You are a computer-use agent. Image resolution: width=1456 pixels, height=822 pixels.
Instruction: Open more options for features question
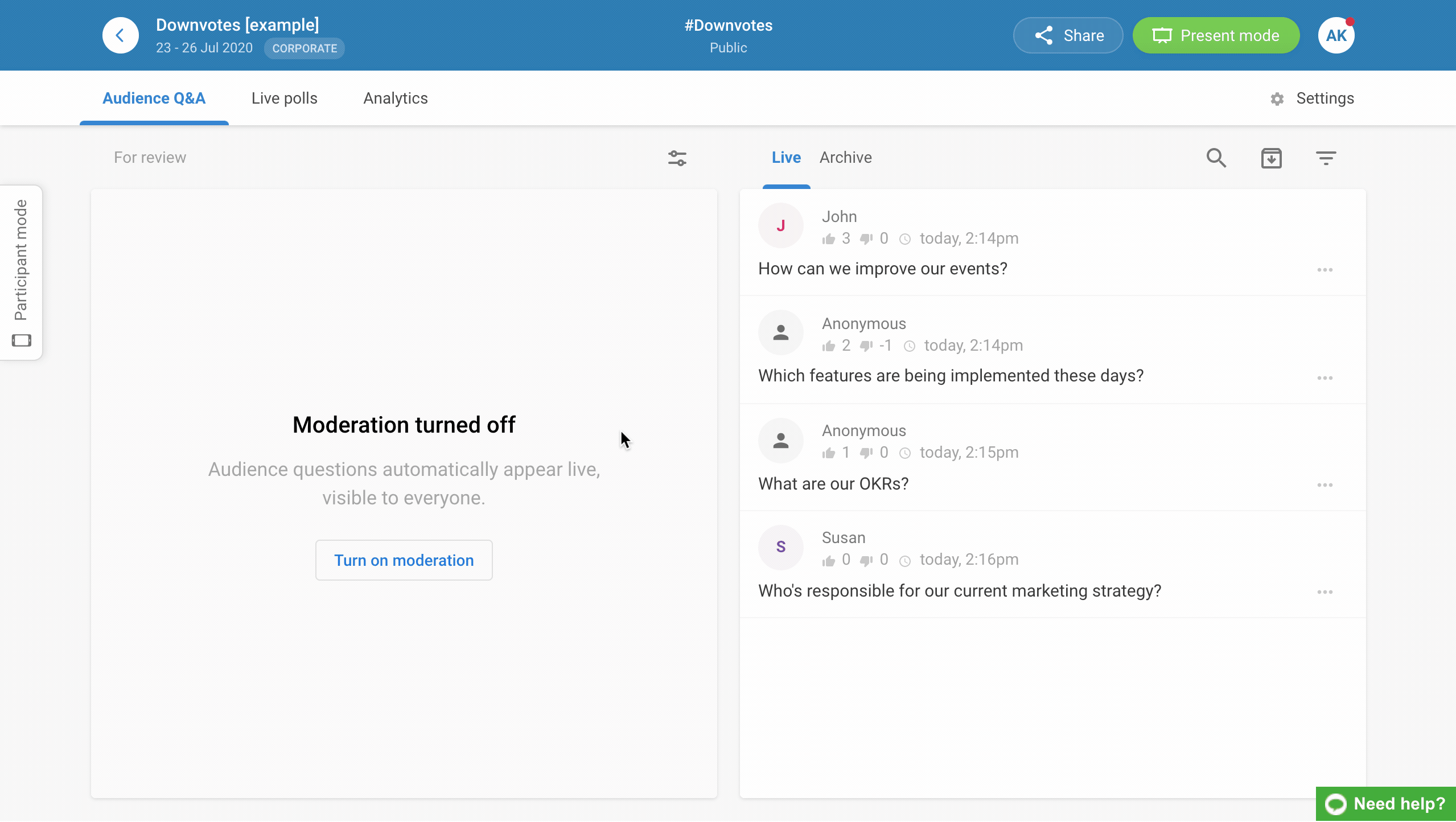[1325, 378]
